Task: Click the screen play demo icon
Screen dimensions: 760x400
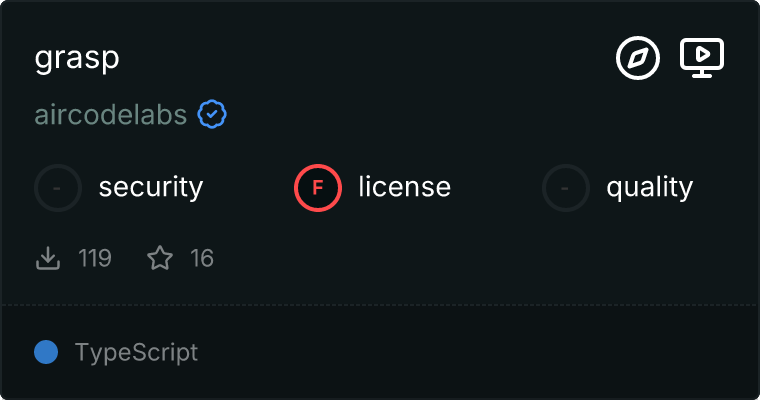Action: 702,58
